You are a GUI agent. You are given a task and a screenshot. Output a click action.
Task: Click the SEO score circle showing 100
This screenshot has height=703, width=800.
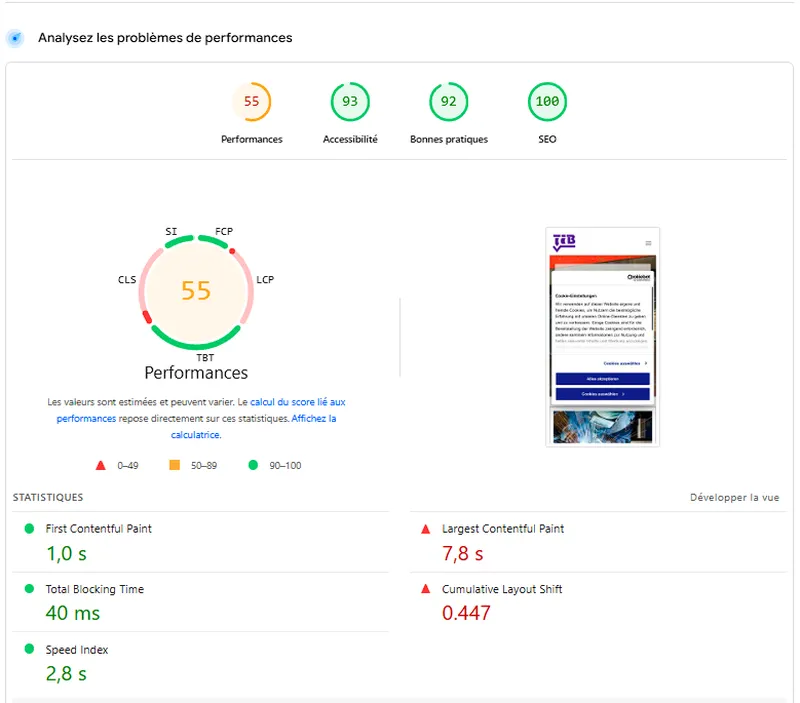(546, 101)
